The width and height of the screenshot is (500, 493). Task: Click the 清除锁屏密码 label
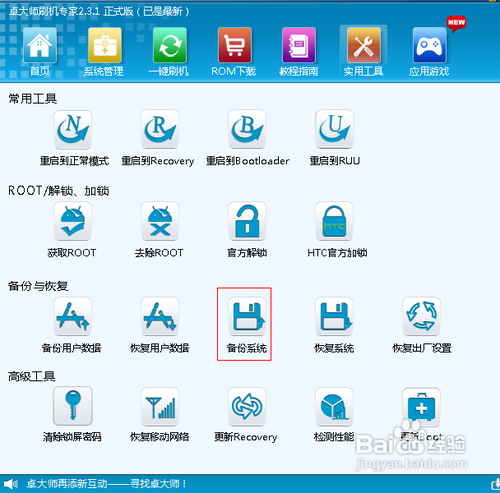coord(72,437)
